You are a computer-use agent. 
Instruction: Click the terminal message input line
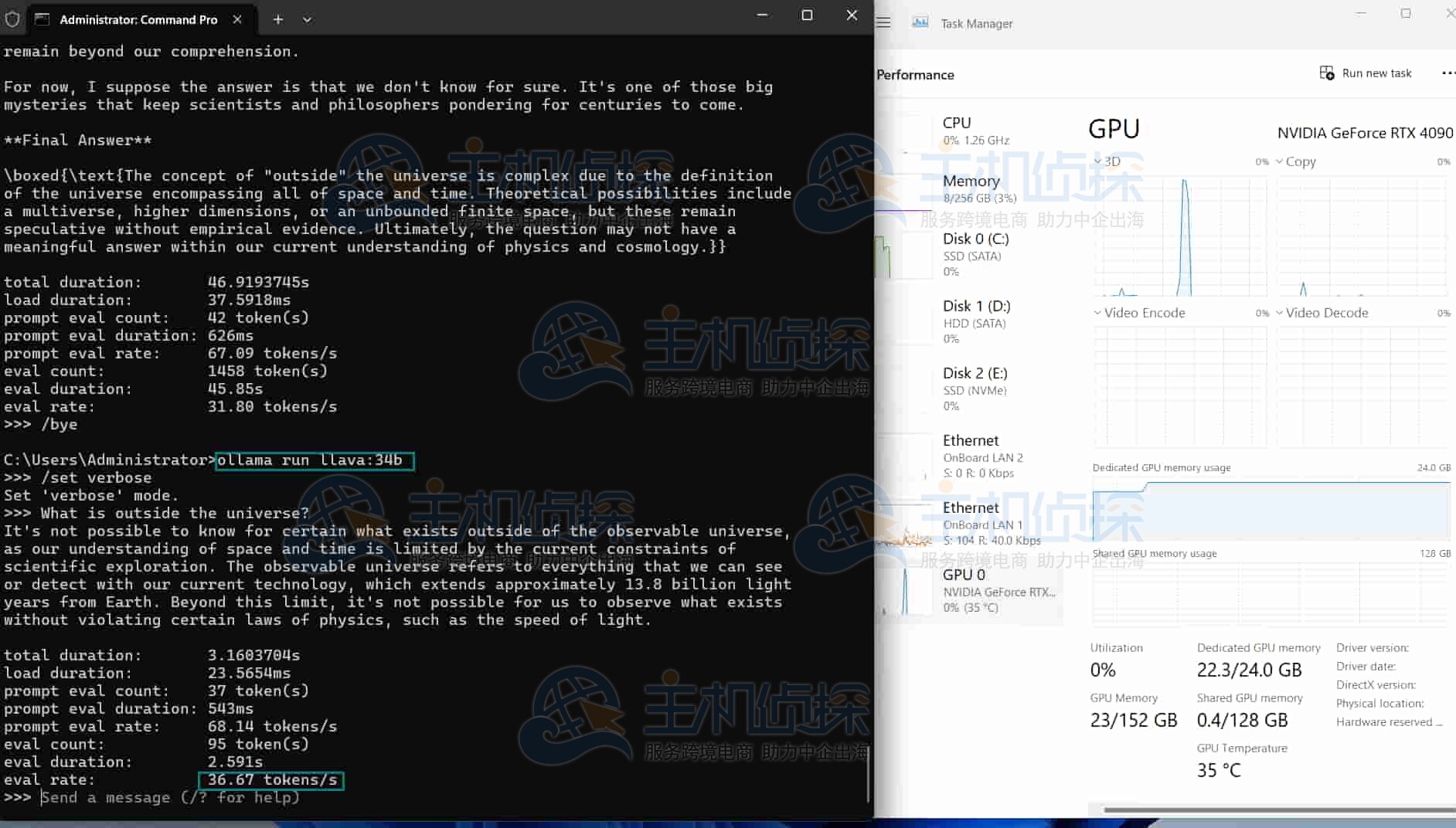(x=170, y=797)
